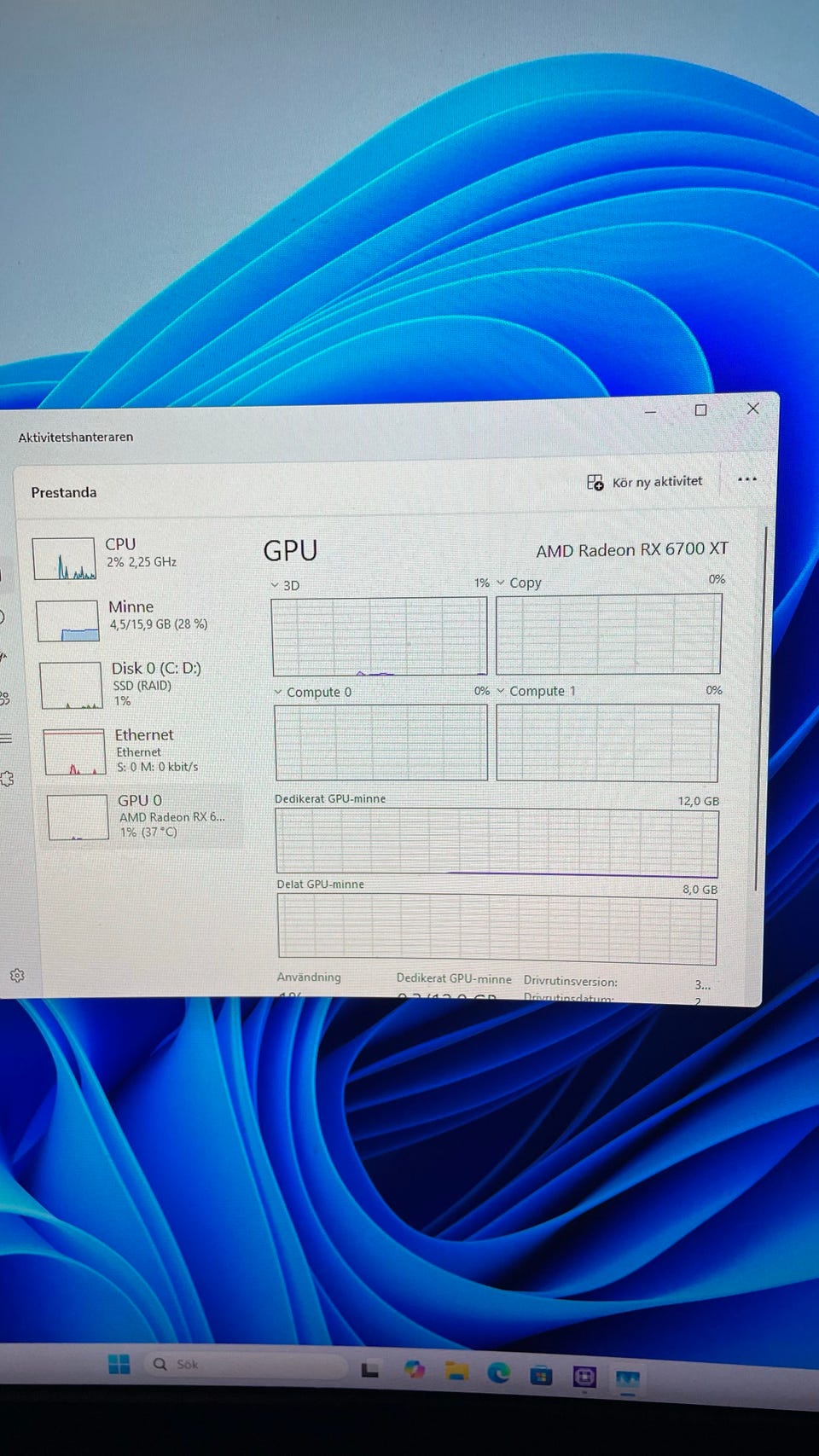Open the Disk 0 (C: D:) entry label
Image resolution: width=819 pixels, height=1456 pixels.
click(x=156, y=668)
